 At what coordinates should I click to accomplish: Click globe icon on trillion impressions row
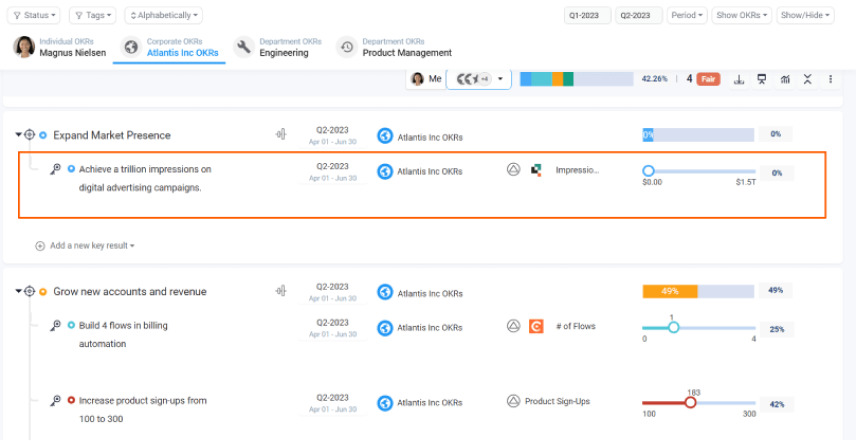tap(385, 171)
